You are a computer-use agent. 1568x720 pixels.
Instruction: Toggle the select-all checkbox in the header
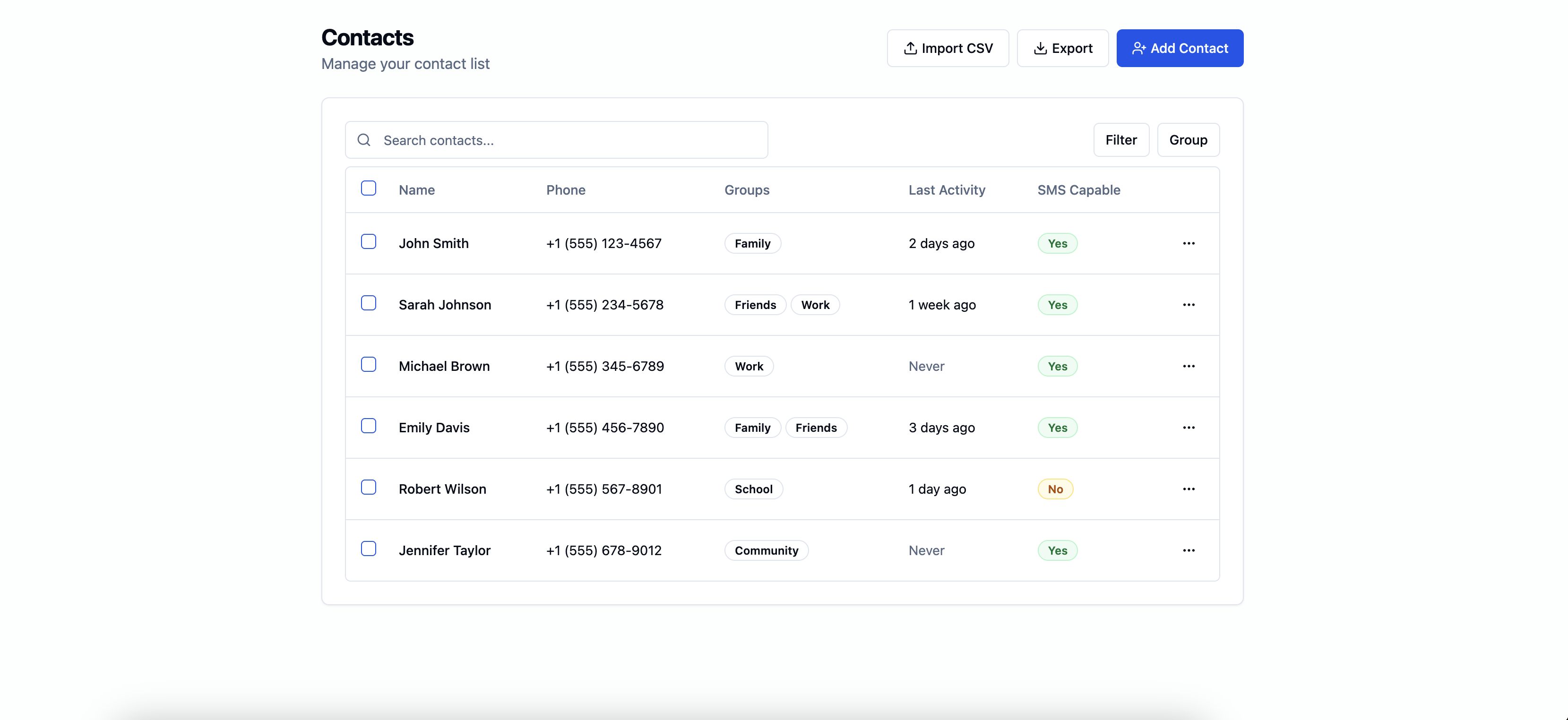(368, 188)
